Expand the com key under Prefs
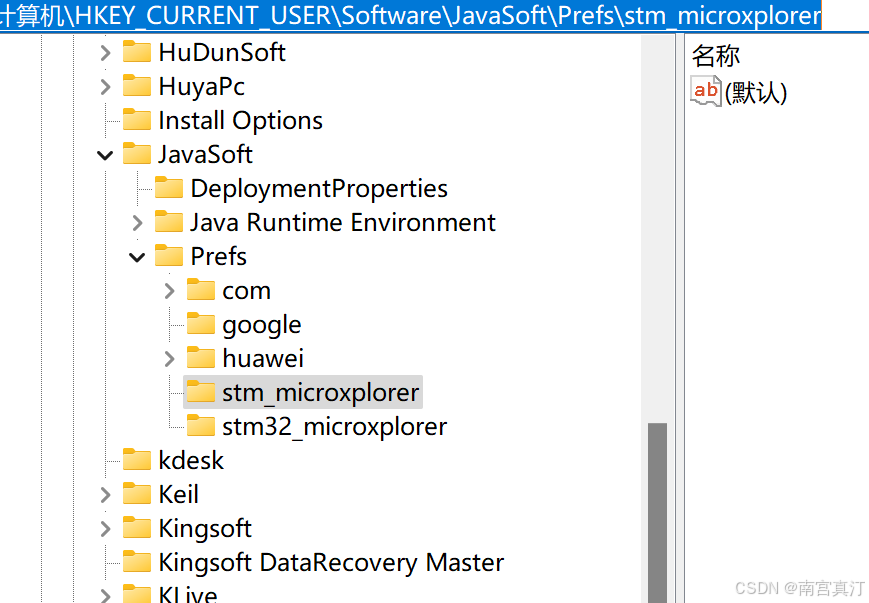 [170, 291]
